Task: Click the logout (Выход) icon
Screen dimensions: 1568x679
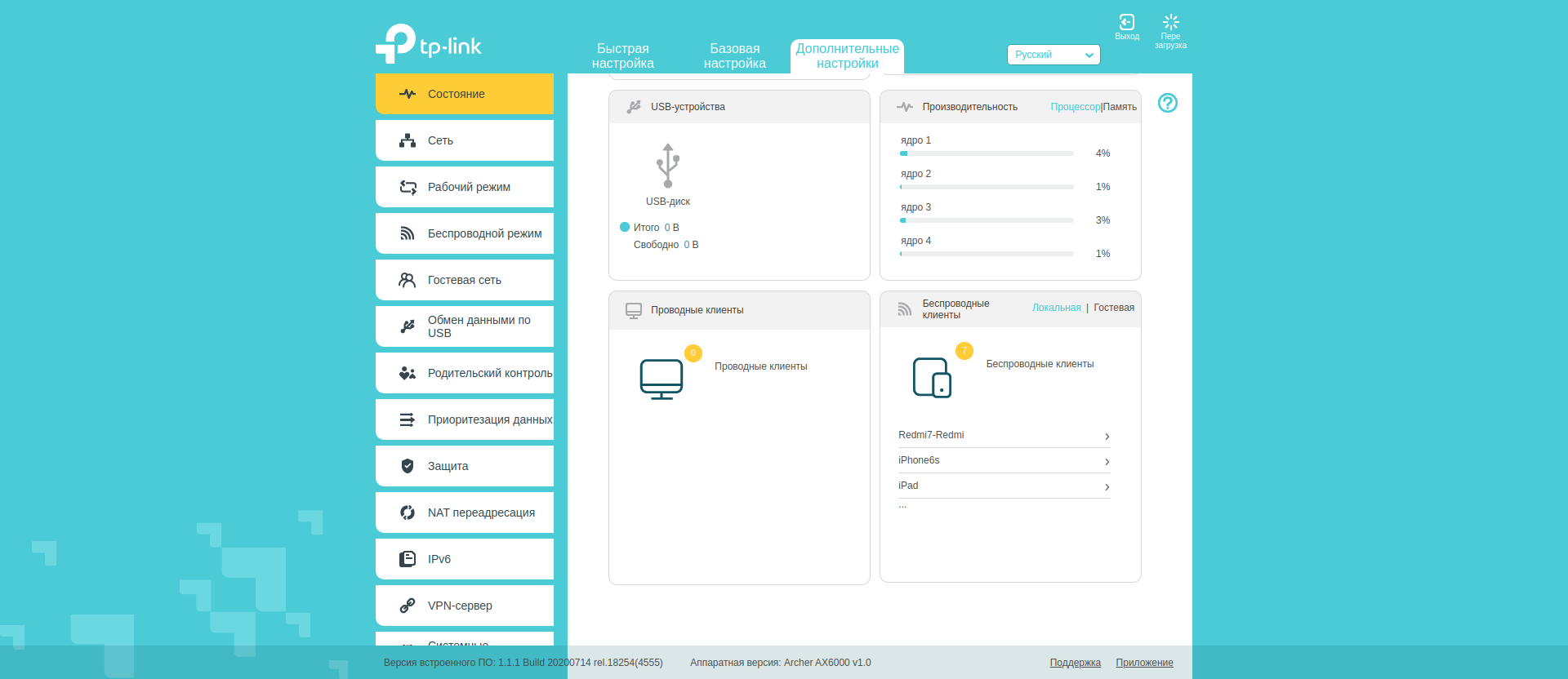Action: click(1126, 24)
